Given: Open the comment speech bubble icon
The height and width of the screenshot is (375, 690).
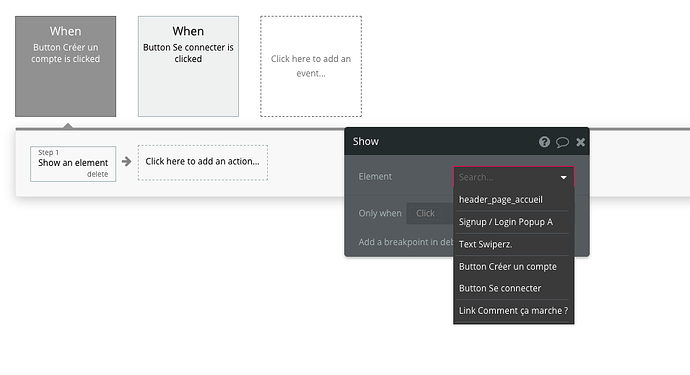Looking at the screenshot, I should pyautogui.click(x=562, y=142).
